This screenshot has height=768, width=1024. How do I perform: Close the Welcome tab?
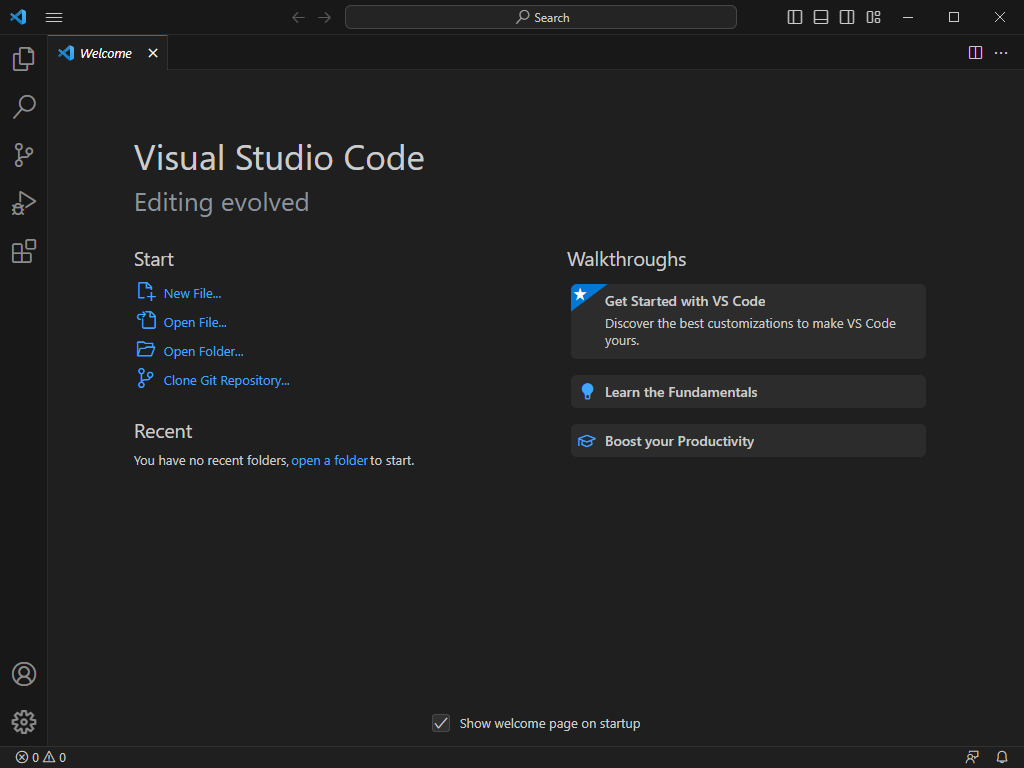click(x=153, y=53)
